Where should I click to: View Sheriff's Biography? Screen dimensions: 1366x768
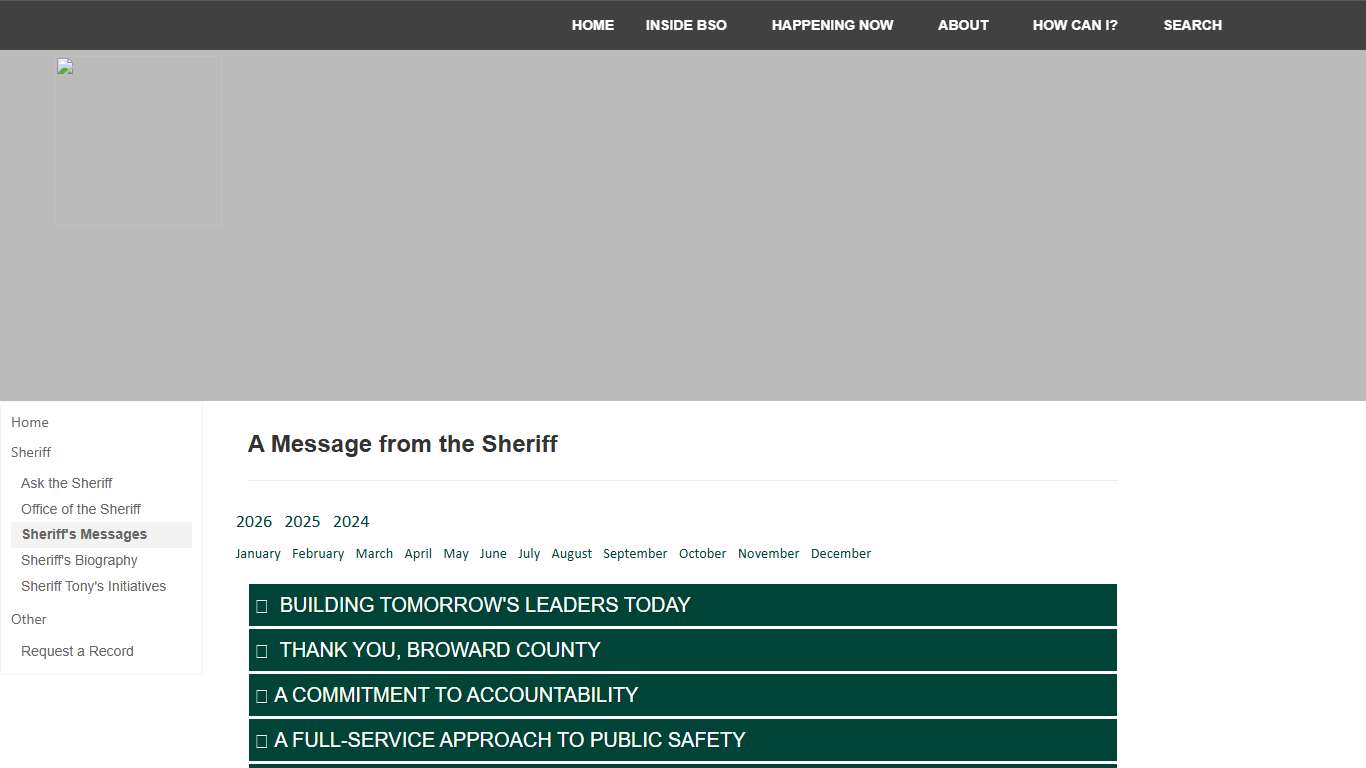79,560
